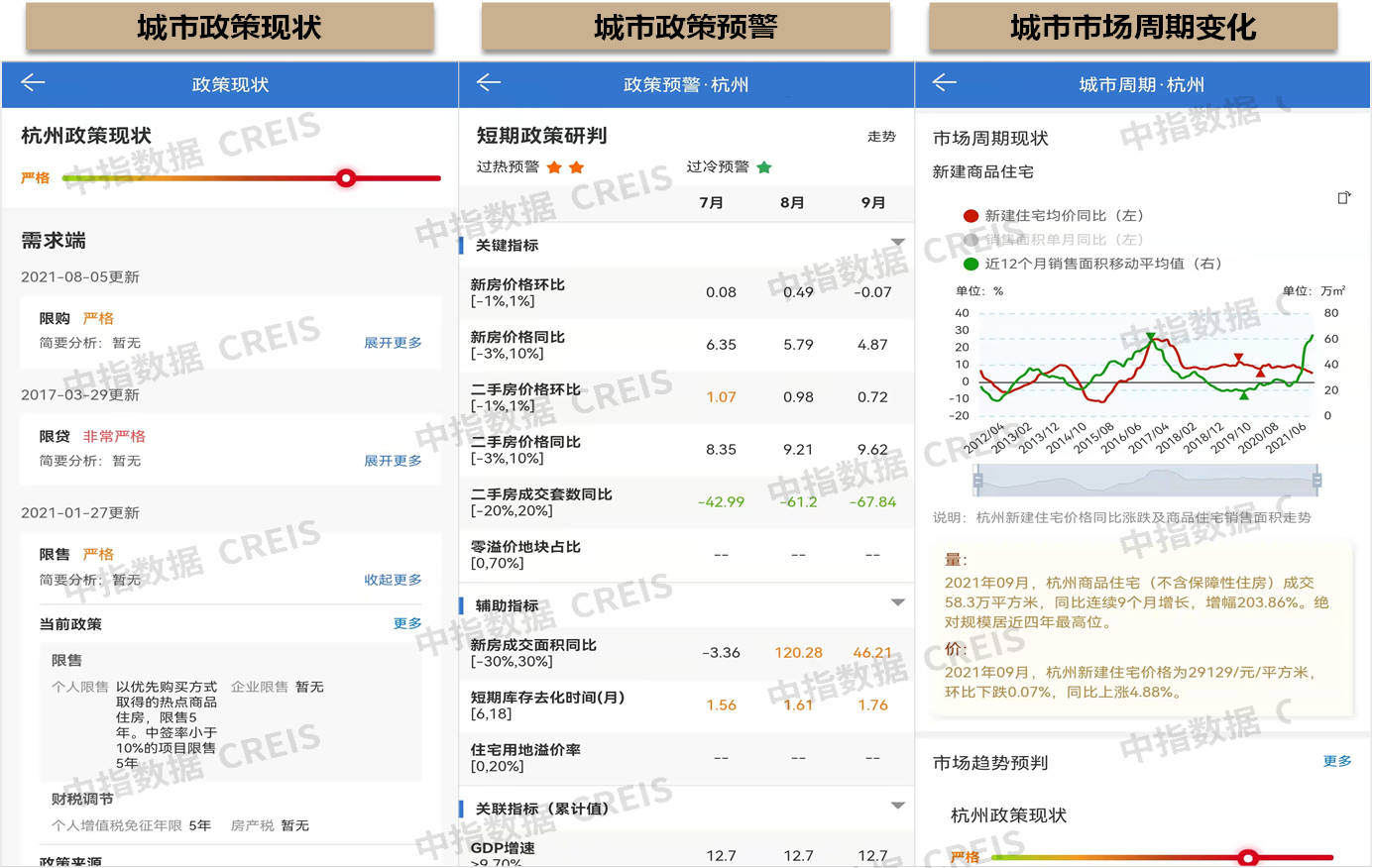This screenshot has height=868, width=1373.
Task: Click left handle of chart range selector
Action: coord(977,482)
